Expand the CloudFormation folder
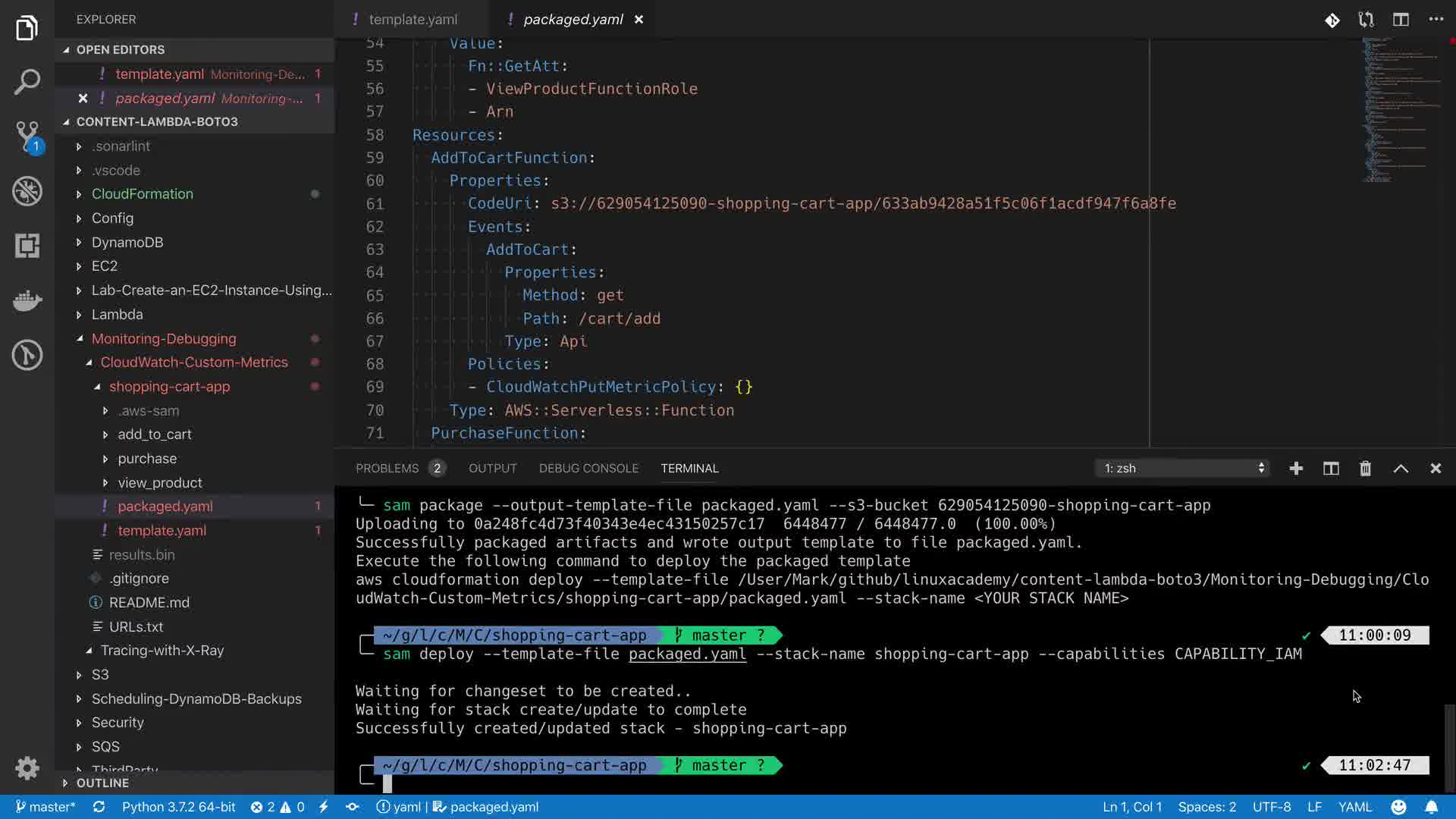This screenshot has width=1456, height=819. [x=142, y=194]
